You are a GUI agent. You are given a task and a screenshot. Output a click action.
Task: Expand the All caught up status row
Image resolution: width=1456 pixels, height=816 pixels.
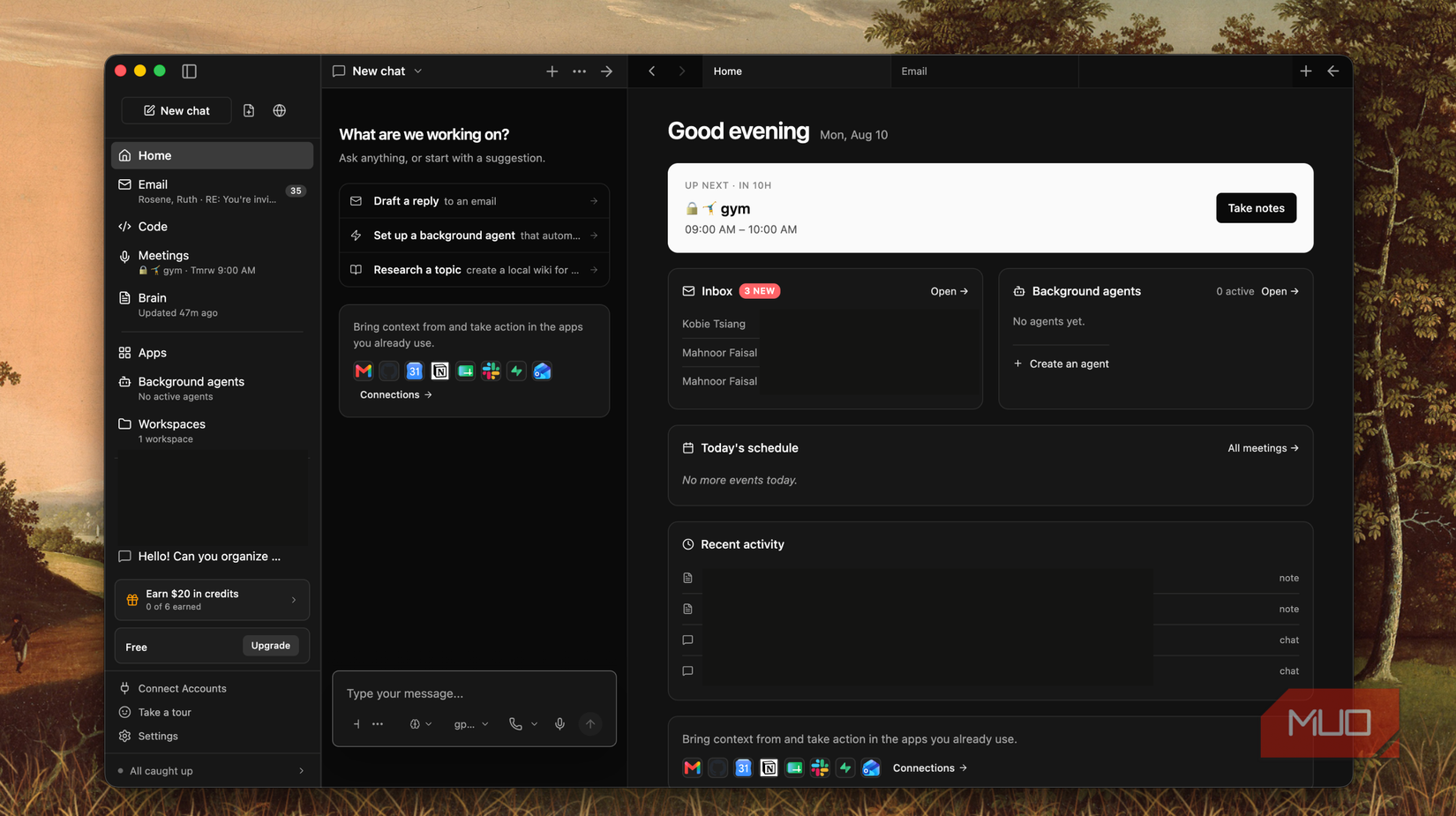pyautogui.click(x=212, y=771)
